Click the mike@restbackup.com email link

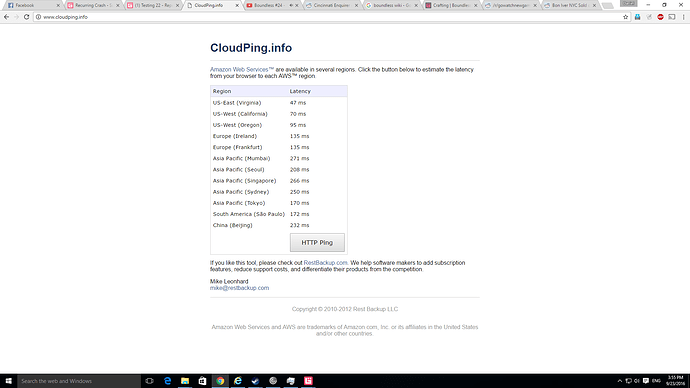pyautogui.click(x=239, y=288)
